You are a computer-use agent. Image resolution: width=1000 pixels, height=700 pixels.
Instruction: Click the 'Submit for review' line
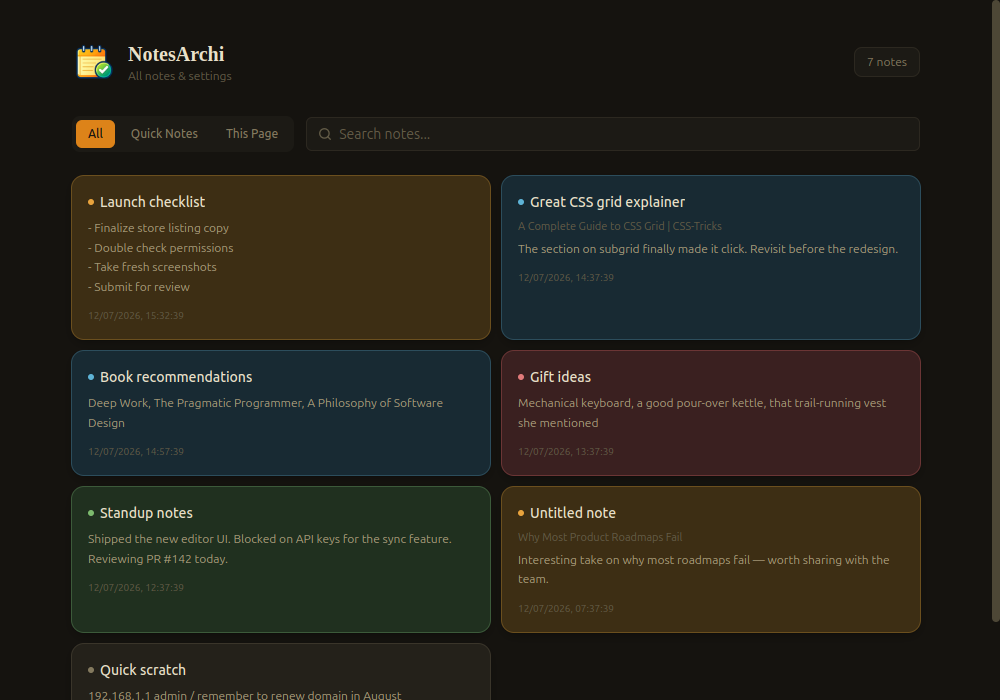pyautogui.click(x=139, y=287)
